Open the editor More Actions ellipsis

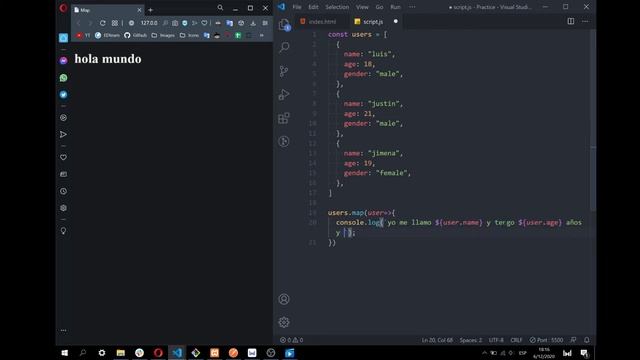tap(585, 21)
